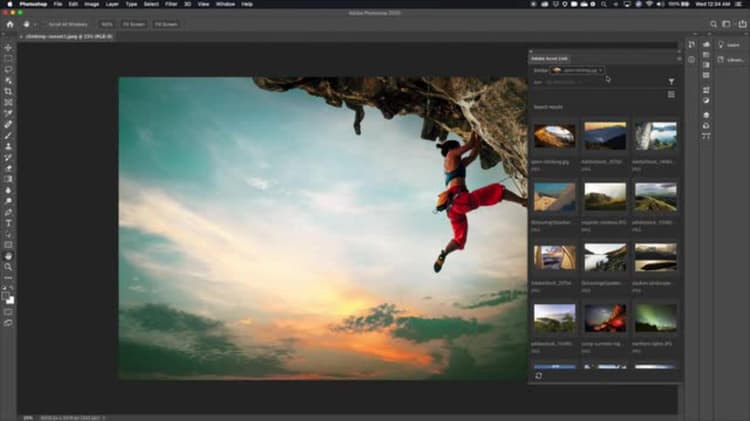Click the Fit Screen button
Image resolution: width=750 pixels, height=421 pixels.
click(x=134, y=23)
